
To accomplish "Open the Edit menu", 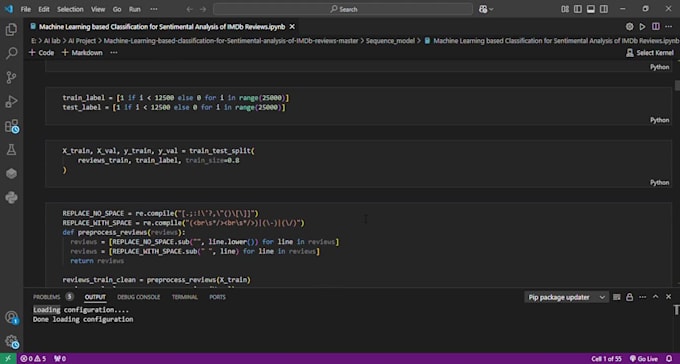I will coord(44,9).
